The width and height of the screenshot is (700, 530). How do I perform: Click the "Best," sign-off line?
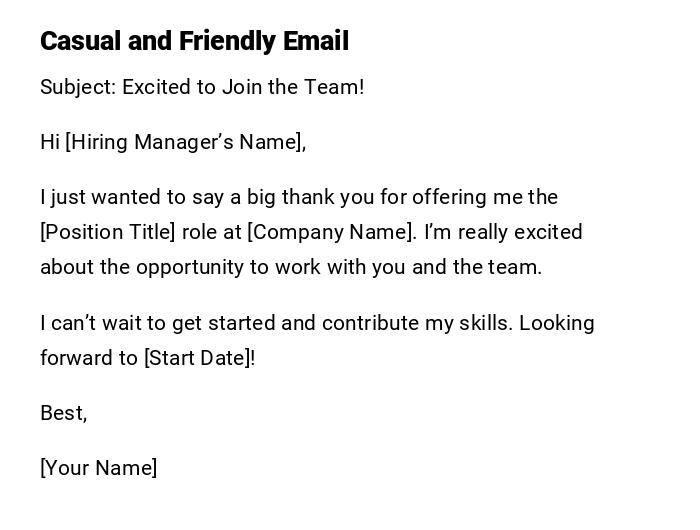(x=63, y=413)
